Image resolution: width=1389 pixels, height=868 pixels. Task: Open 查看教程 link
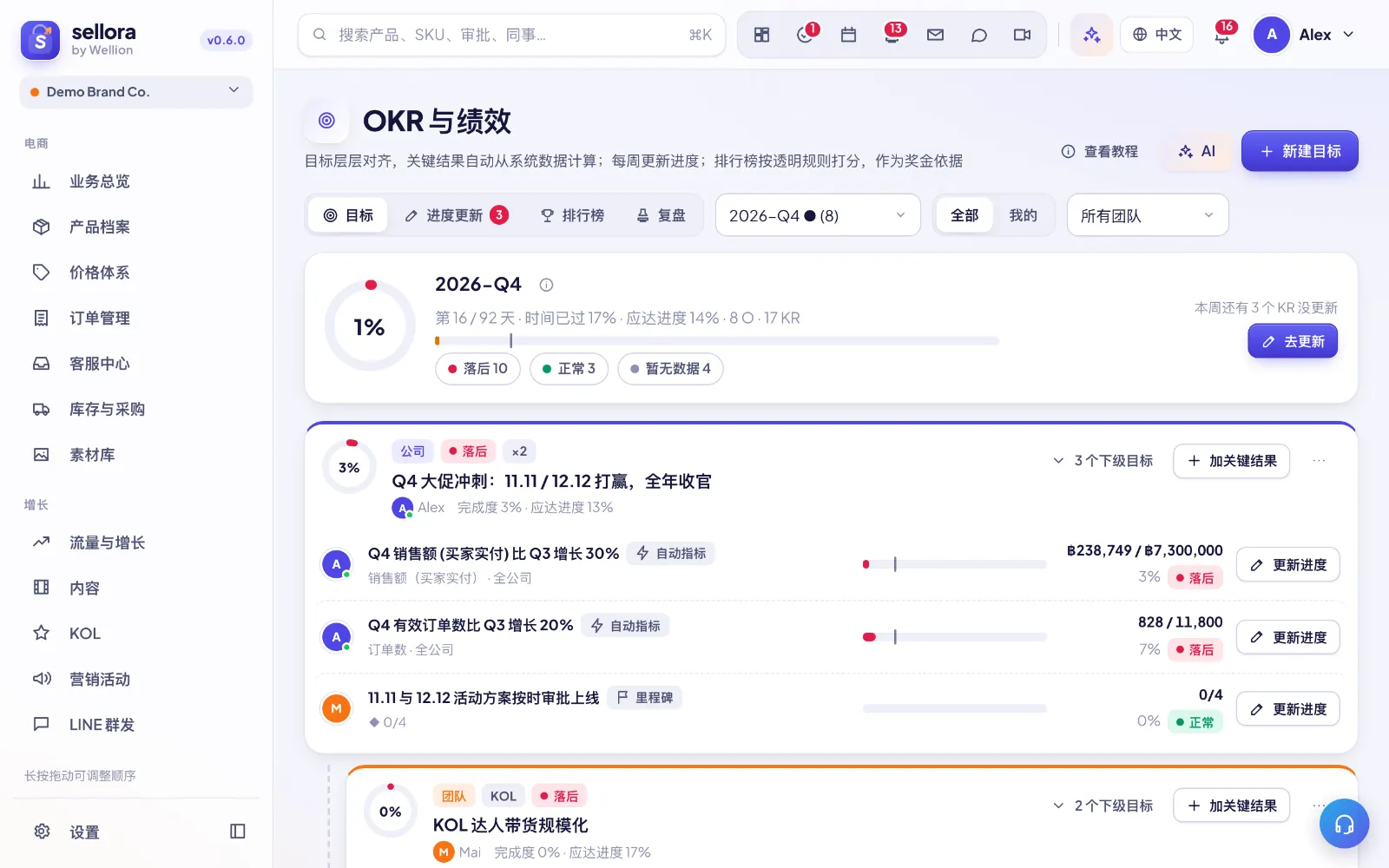click(x=1099, y=151)
